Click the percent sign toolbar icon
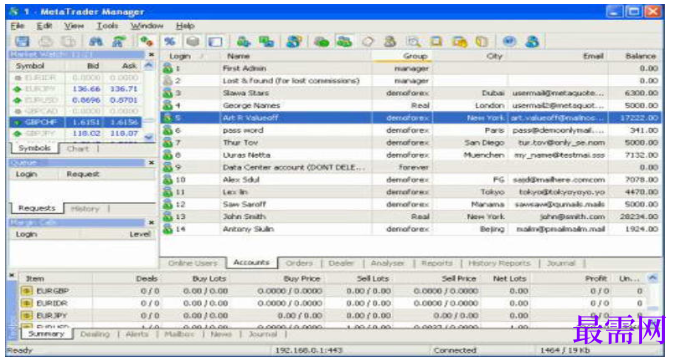 [170, 42]
